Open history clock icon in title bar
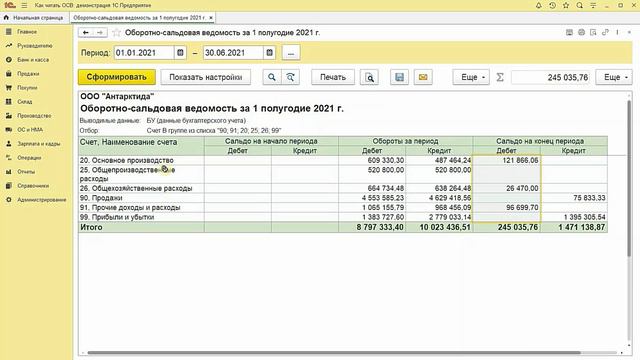The height and width of the screenshot is (360, 640). [x=552, y=5]
